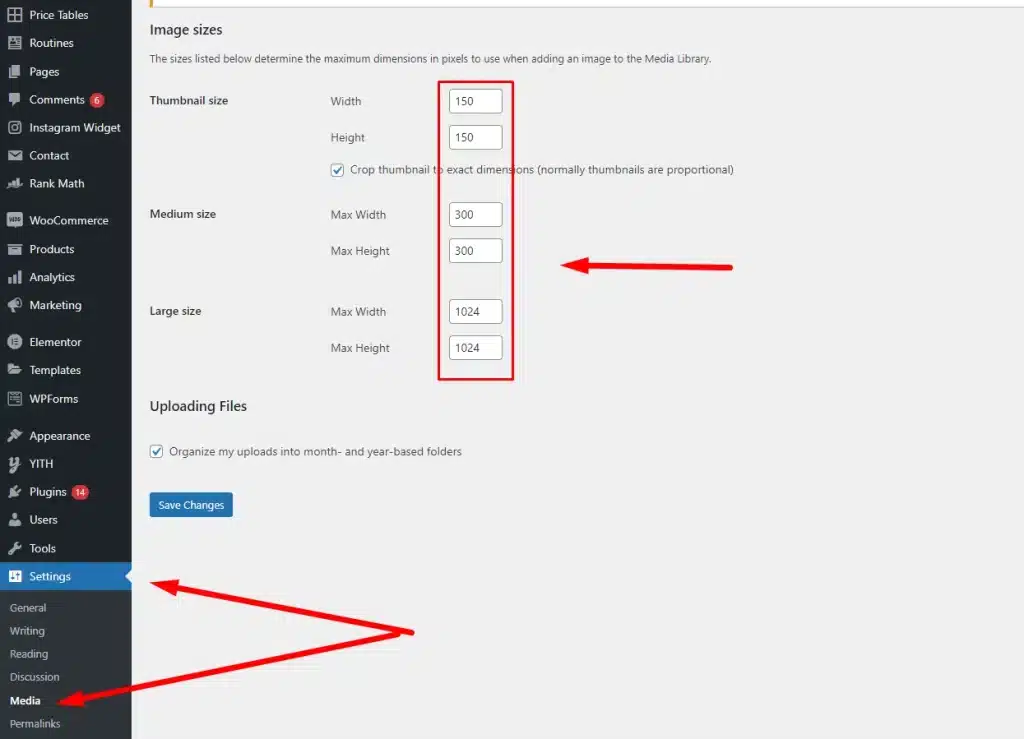Click Thumbnail size Width input field
1024x739 pixels.
pos(475,101)
